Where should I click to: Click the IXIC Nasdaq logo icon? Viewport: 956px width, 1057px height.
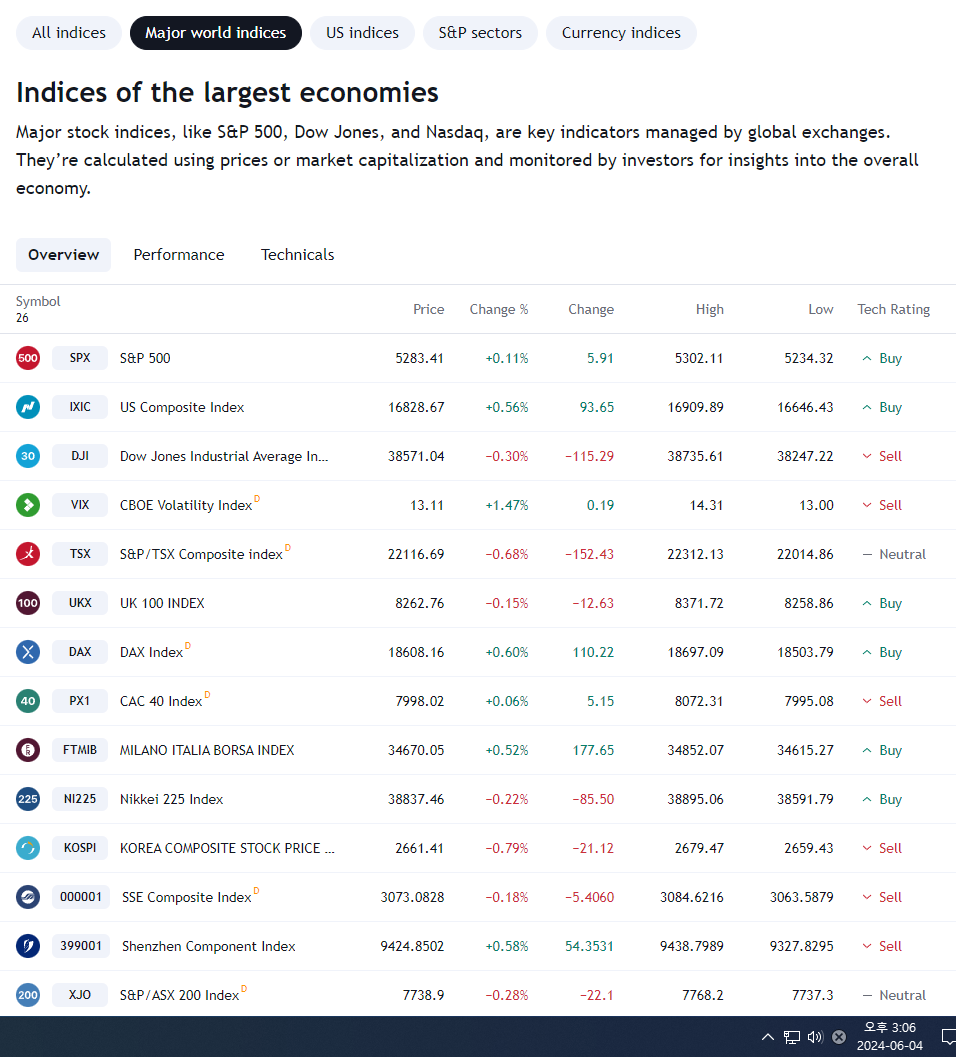28,407
